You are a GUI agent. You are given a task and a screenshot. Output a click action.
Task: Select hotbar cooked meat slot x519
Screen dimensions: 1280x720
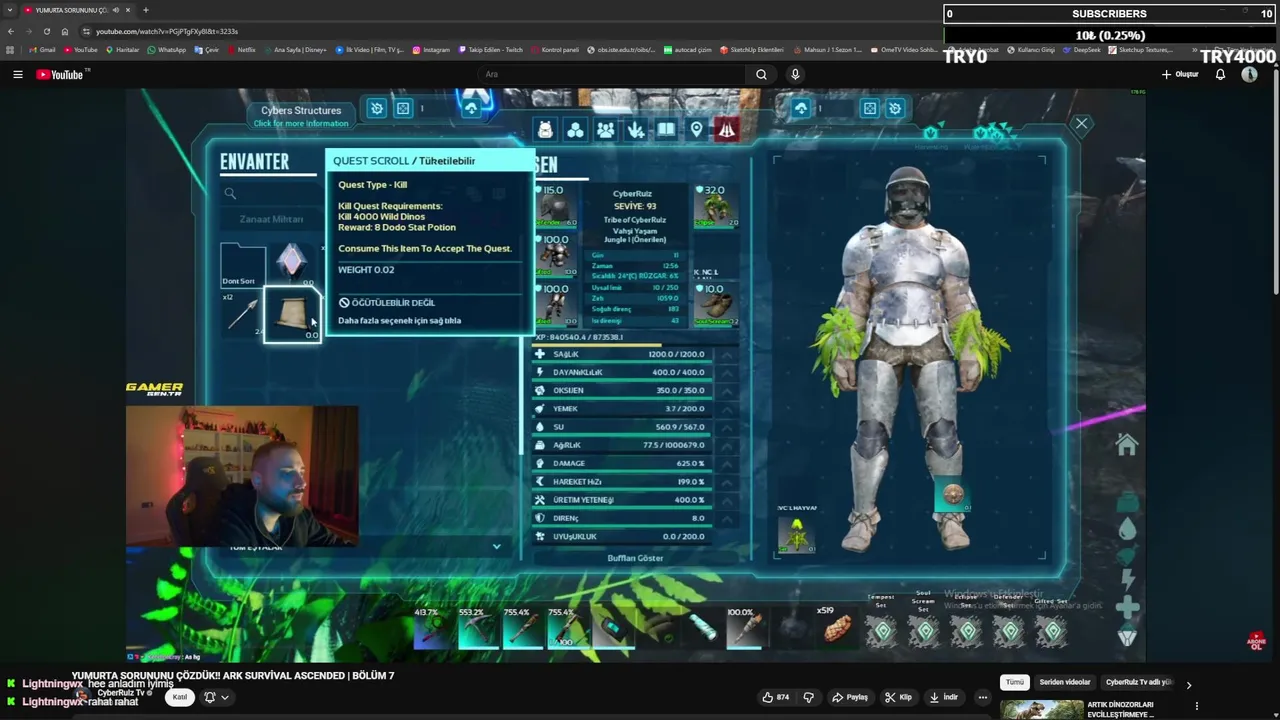(x=836, y=628)
